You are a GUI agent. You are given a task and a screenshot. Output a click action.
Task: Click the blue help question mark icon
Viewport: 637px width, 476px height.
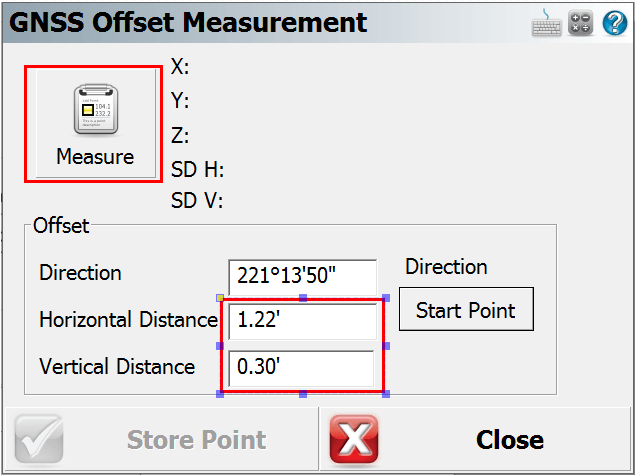tap(615, 23)
